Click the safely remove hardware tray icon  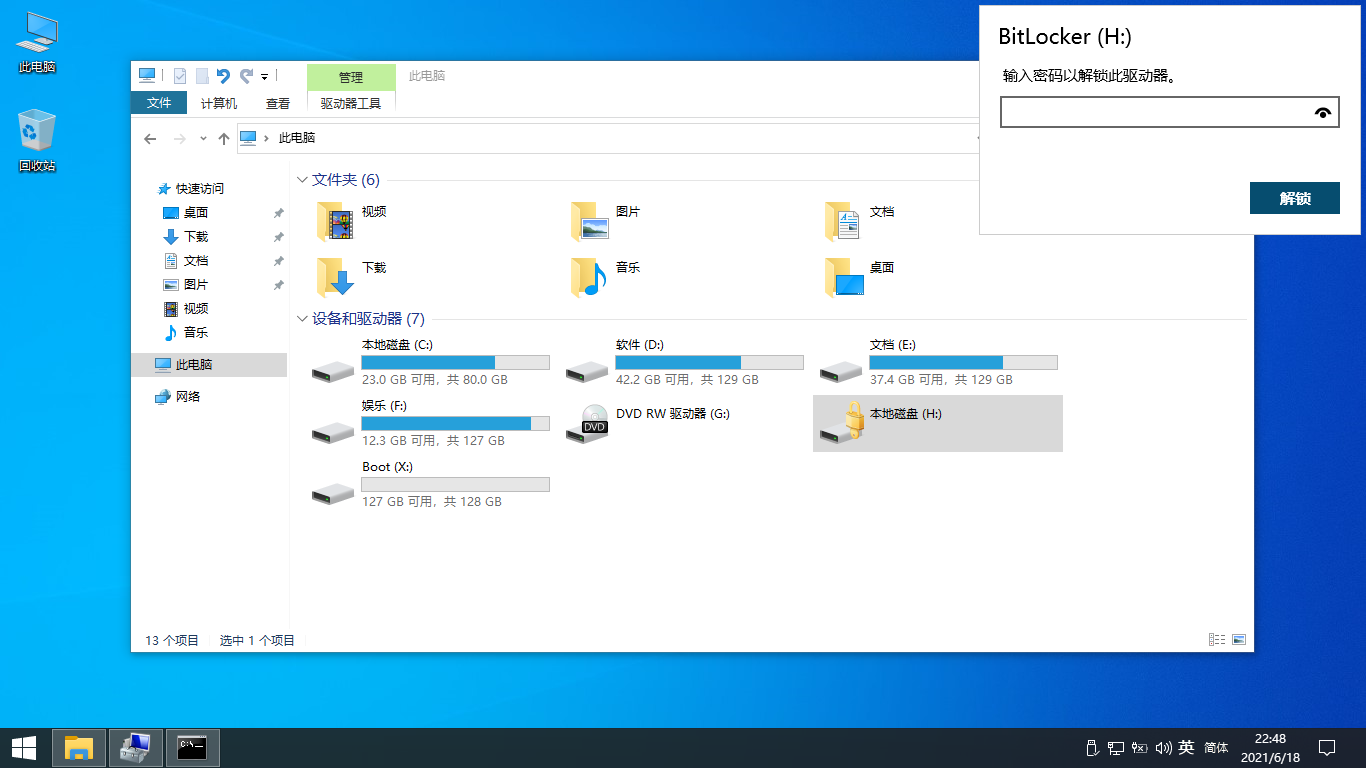click(x=1092, y=747)
